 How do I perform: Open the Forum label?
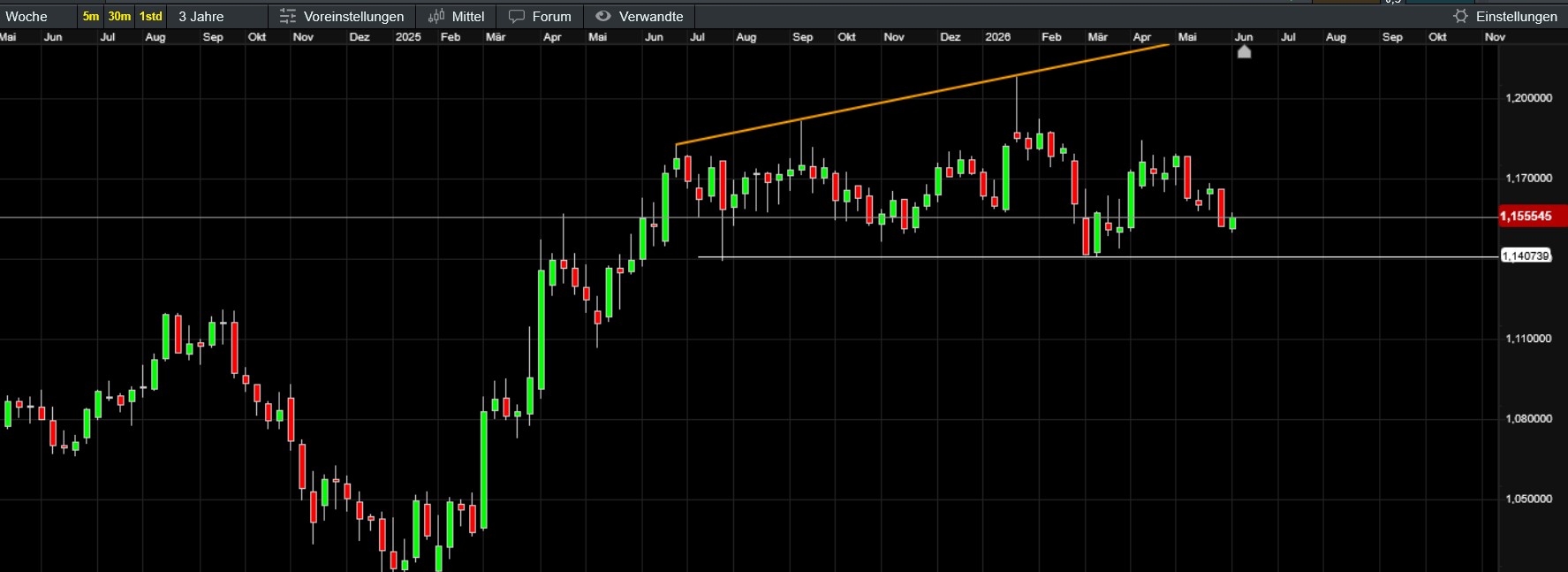coord(552,17)
